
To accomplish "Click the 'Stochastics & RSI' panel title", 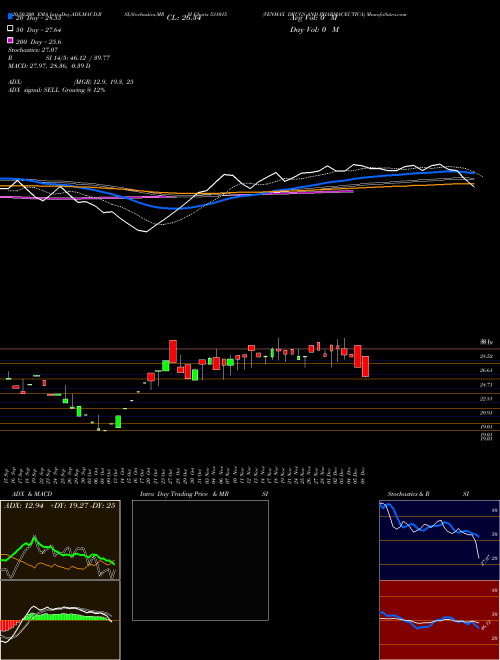I will pos(428,494).
